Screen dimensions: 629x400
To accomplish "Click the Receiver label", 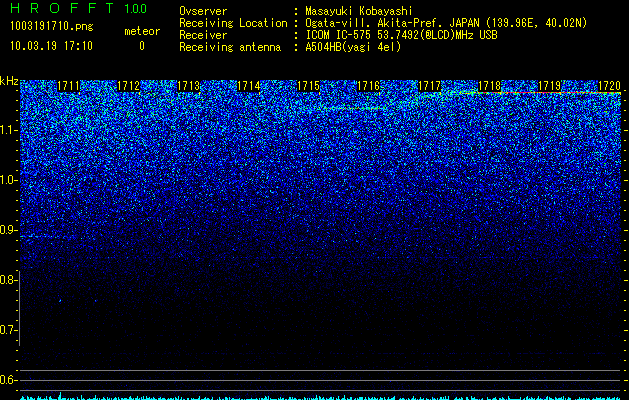I will (203, 35).
